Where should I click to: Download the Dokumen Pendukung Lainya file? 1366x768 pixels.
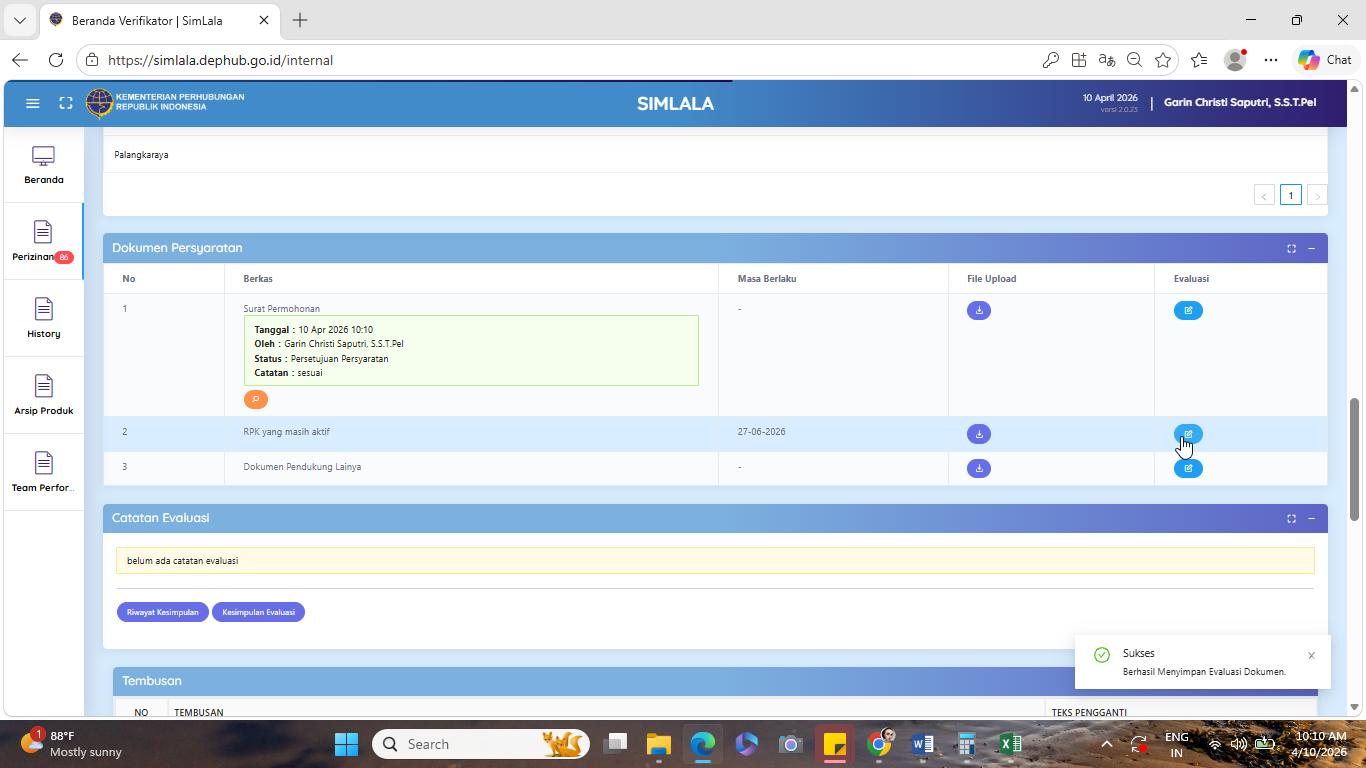point(979,468)
